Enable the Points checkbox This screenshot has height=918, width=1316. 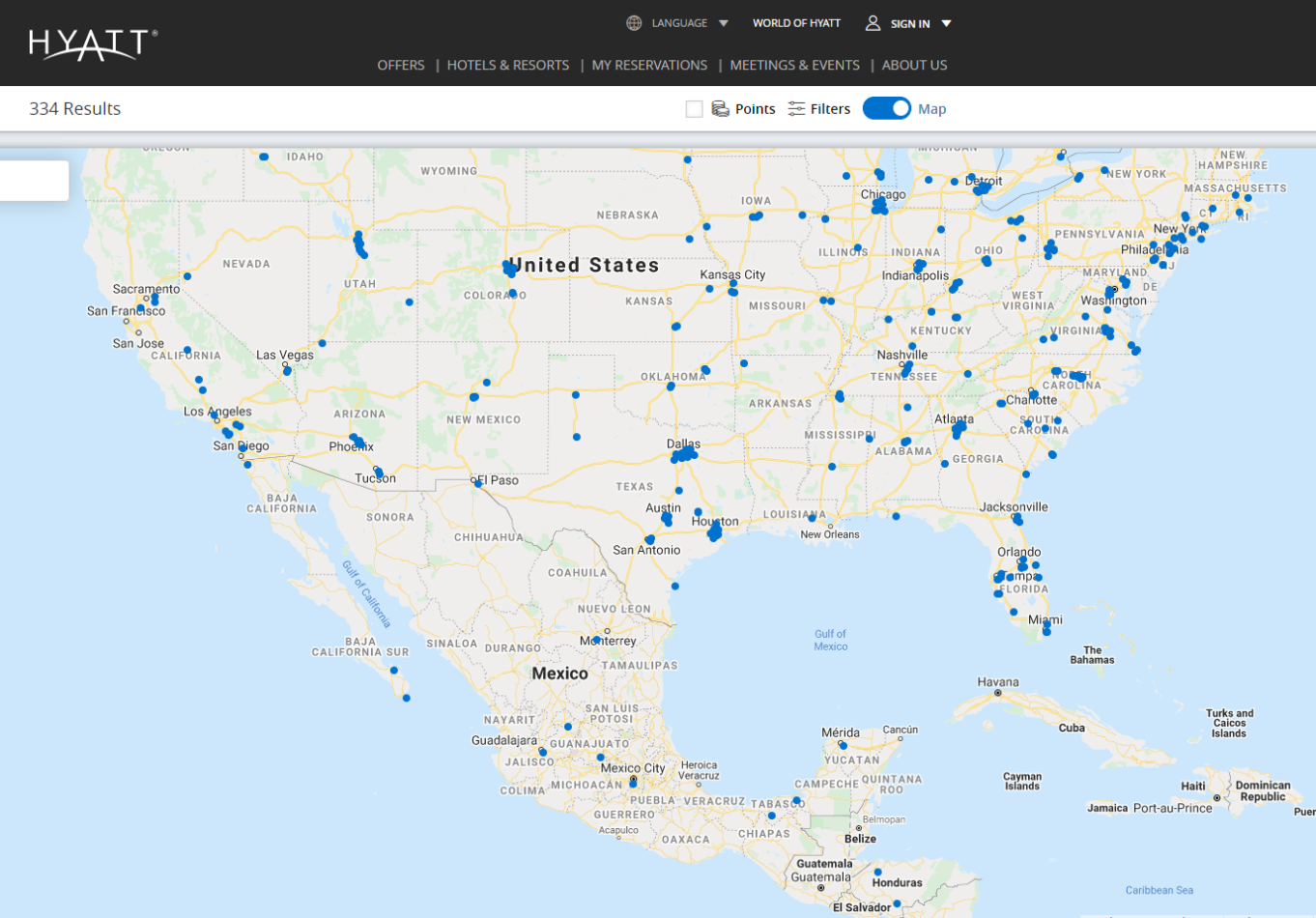(x=694, y=109)
